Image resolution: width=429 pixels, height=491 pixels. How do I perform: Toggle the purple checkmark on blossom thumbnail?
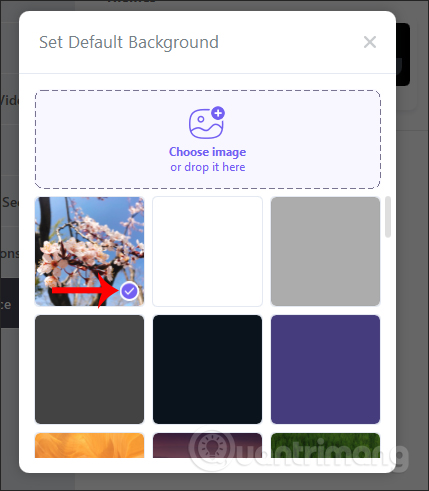(x=129, y=292)
